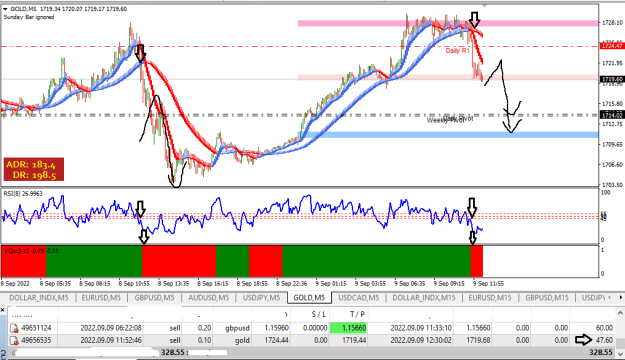Open the USDCAD,M5 chart tab

[358, 298]
